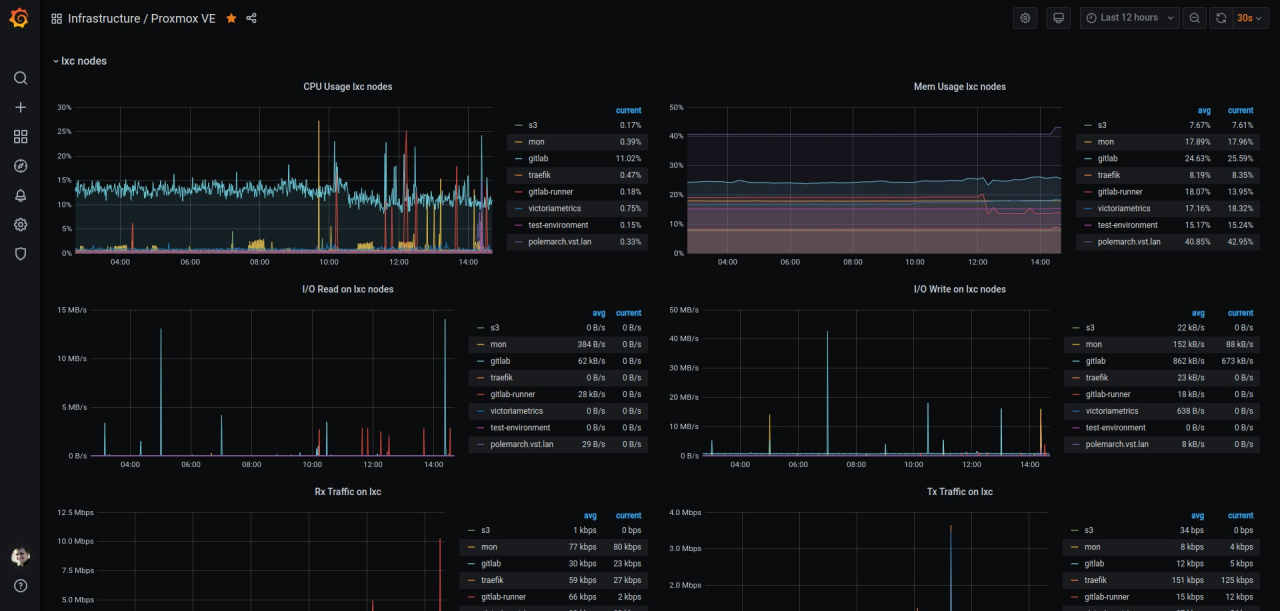Open the Configuration gear in sidebar
Screen dimensions: 1280x611
pyautogui.click(x=20, y=225)
